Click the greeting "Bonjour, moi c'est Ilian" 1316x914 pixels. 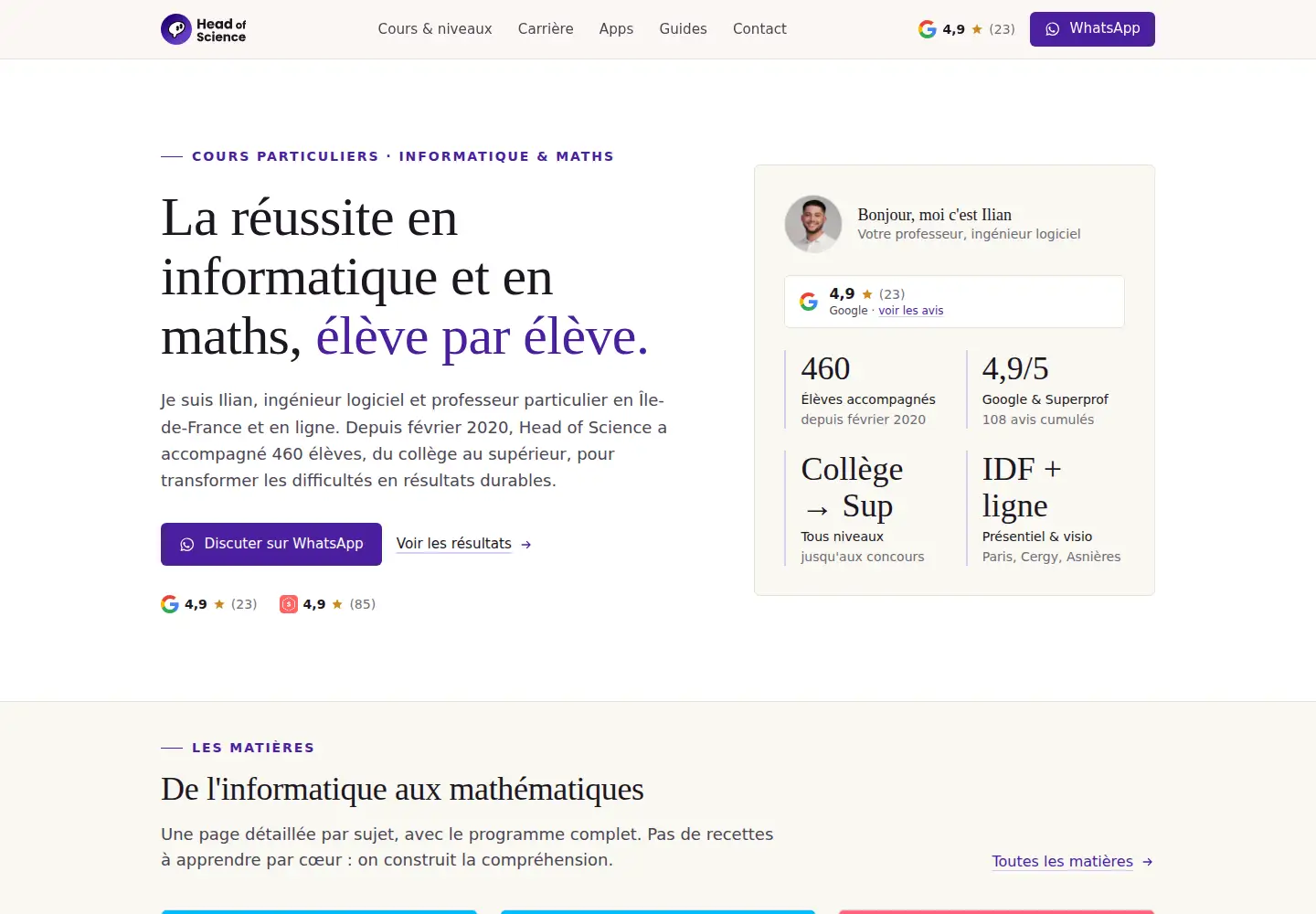(935, 215)
